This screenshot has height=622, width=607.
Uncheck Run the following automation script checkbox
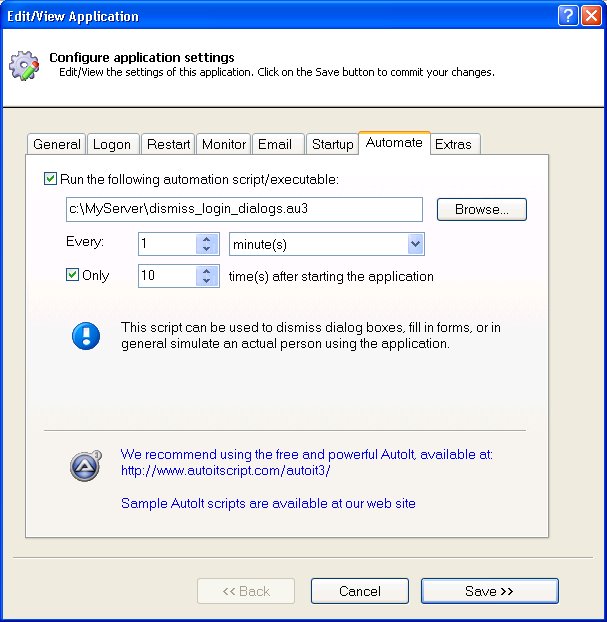[51, 179]
